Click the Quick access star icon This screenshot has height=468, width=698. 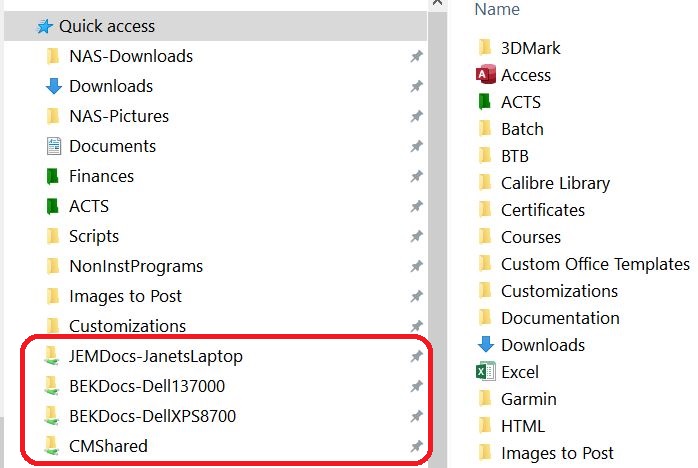click(x=44, y=26)
